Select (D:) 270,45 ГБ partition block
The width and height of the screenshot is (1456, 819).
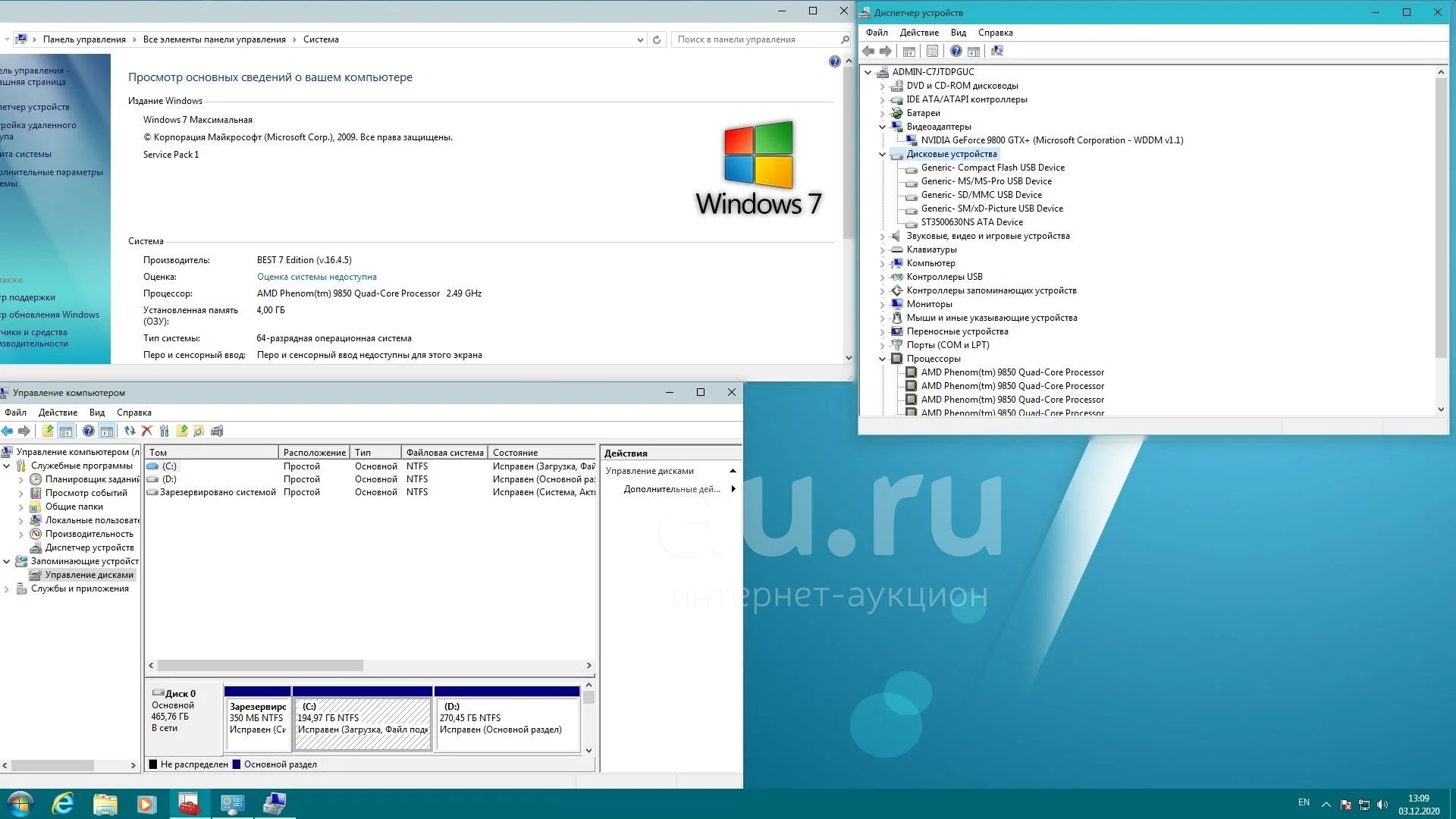(507, 723)
